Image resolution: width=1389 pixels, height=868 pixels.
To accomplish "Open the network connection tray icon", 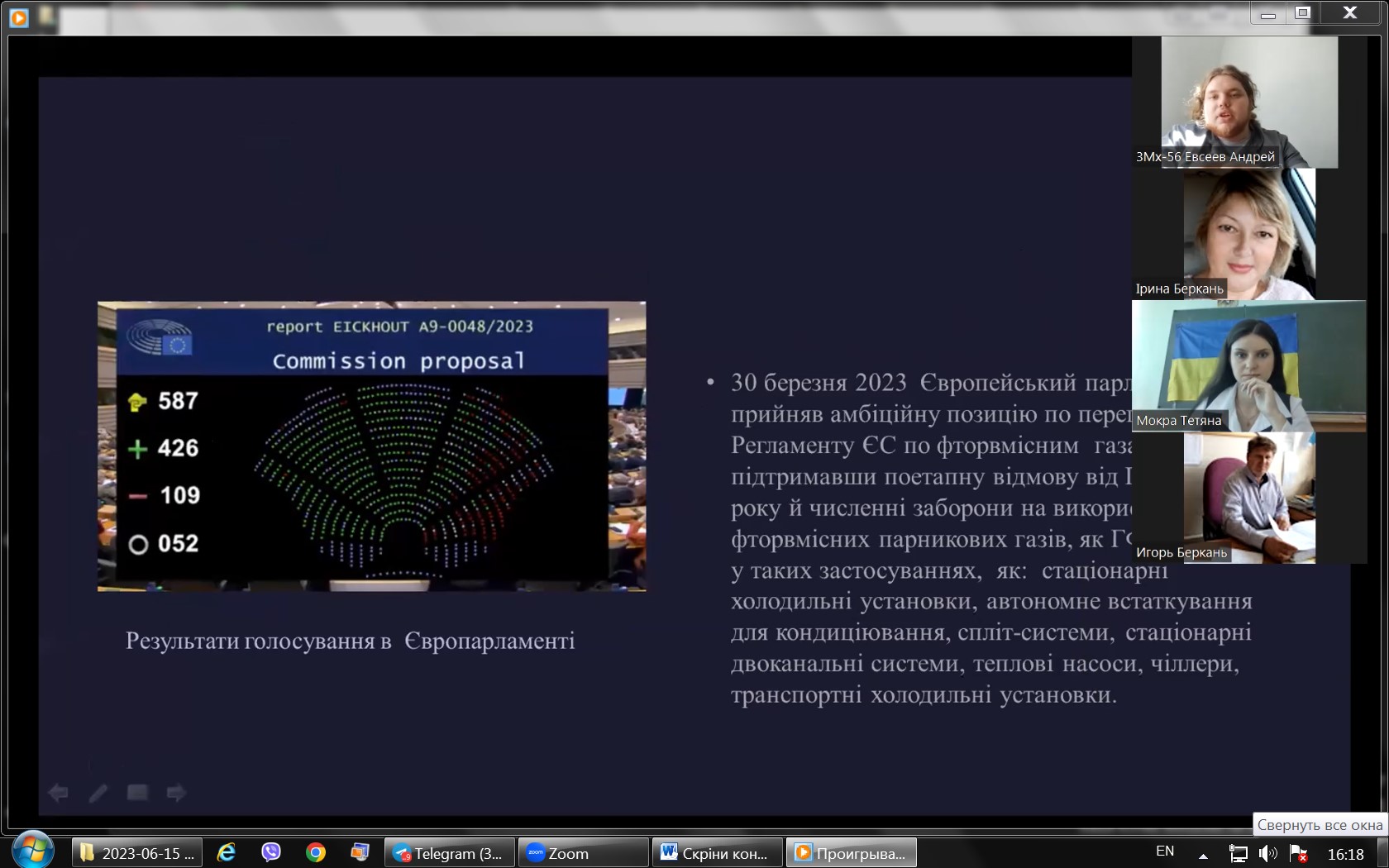I will 1238,853.
